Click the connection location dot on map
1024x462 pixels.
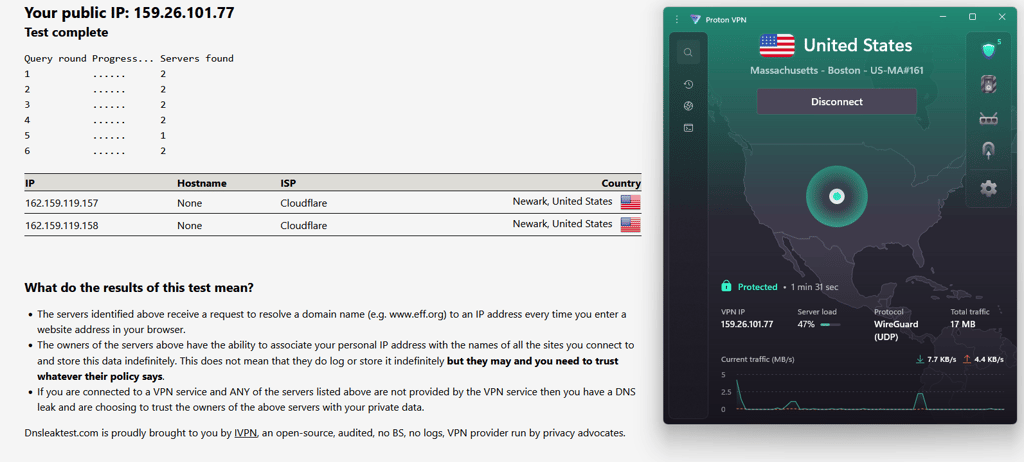click(837, 196)
